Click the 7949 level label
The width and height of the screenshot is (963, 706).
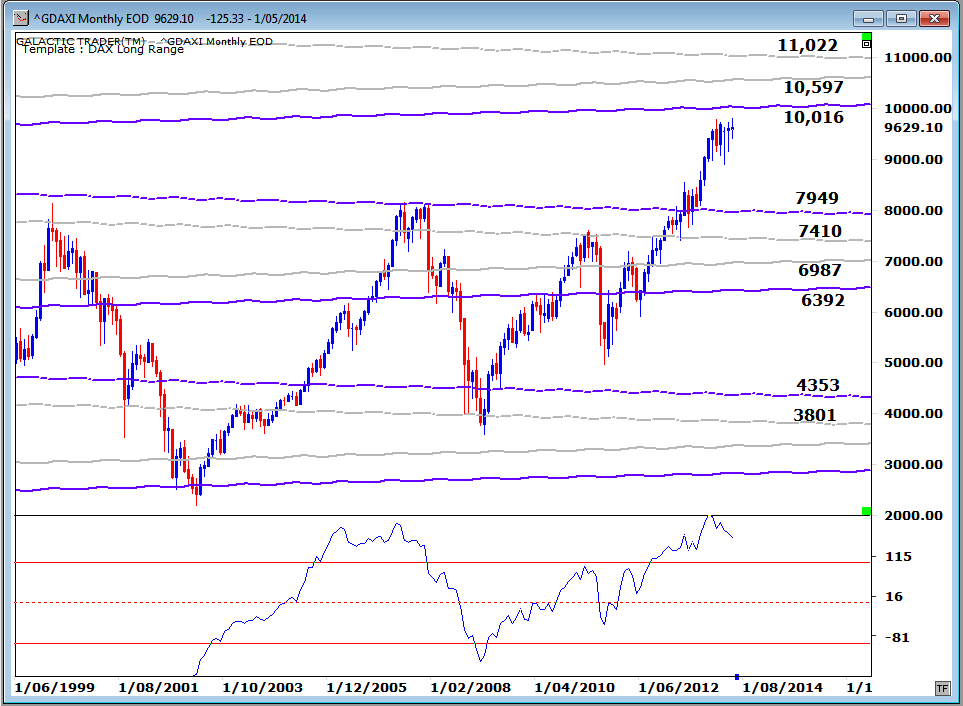(817, 198)
